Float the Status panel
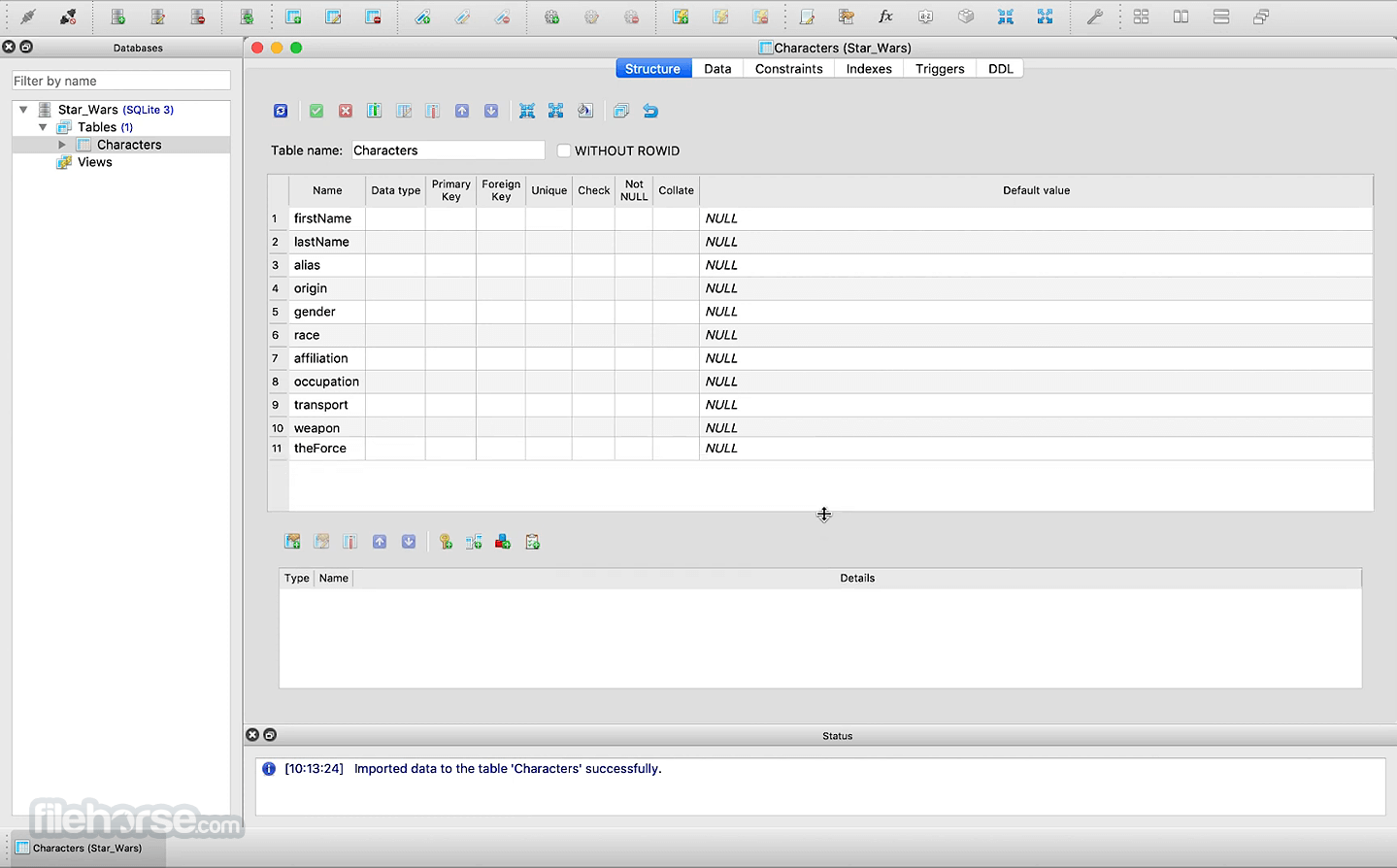 (x=270, y=735)
